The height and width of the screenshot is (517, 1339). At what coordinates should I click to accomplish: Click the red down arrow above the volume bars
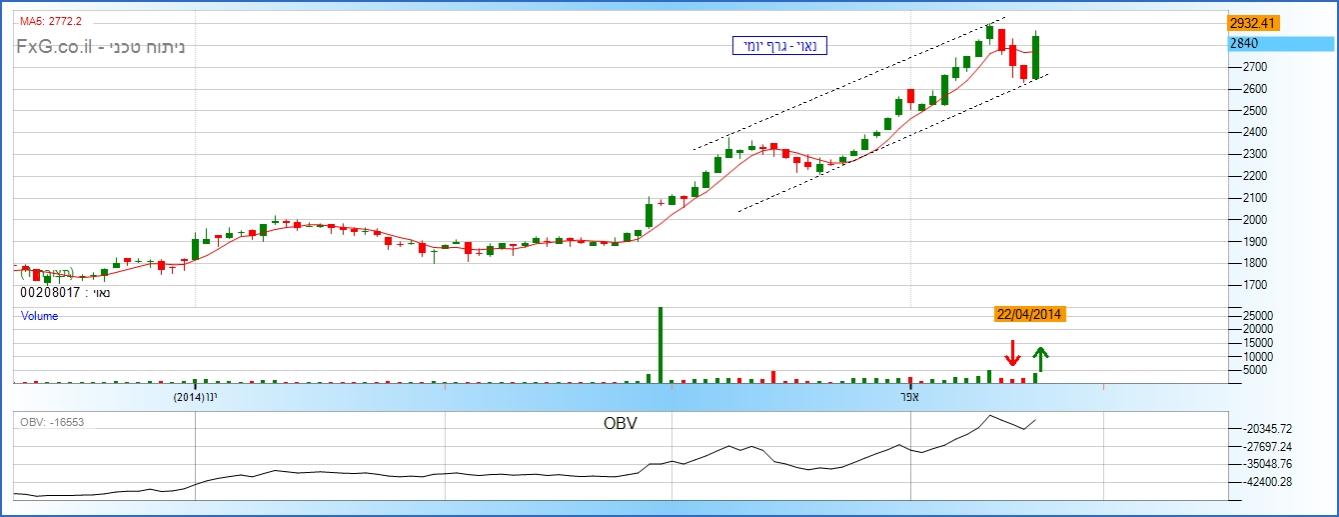pos(1011,353)
